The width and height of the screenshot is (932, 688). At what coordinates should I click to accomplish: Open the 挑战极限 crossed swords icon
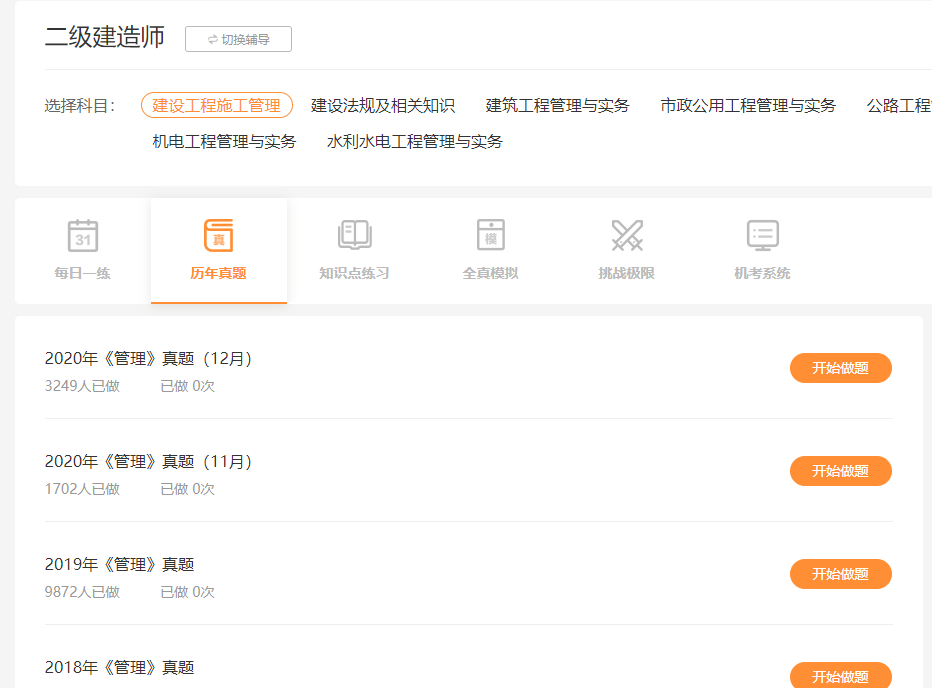[626, 236]
